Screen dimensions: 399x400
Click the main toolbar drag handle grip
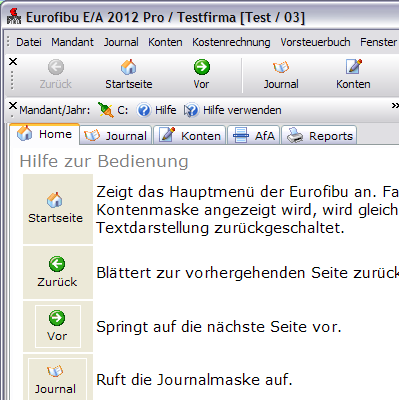pos(13,81)
